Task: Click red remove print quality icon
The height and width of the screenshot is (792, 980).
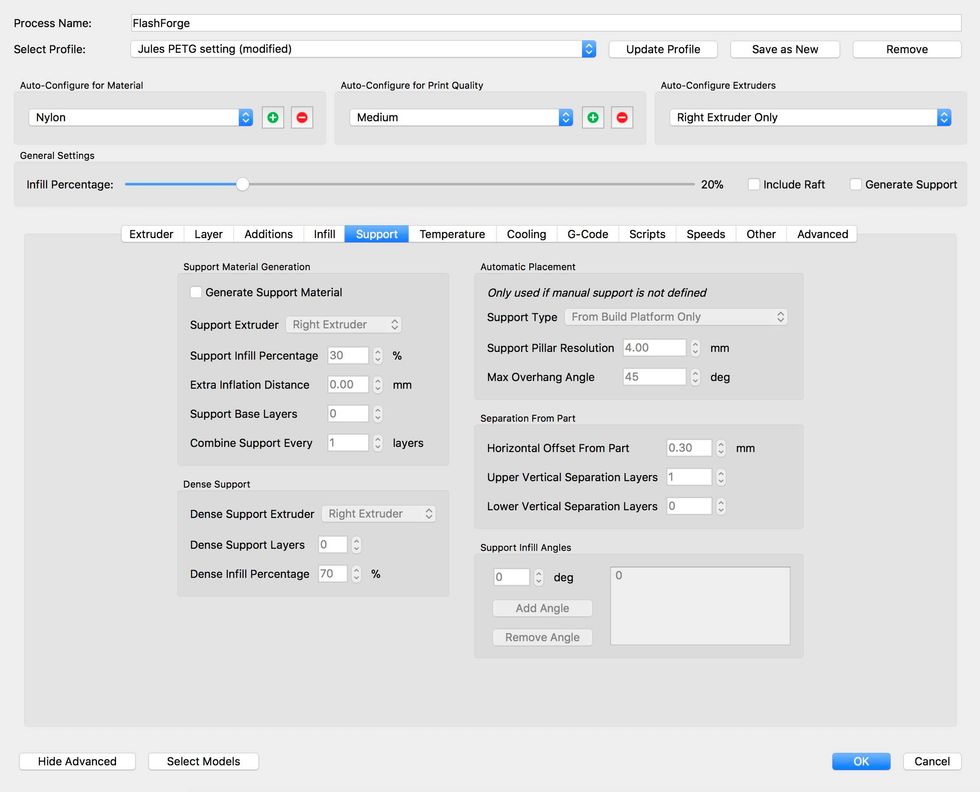Action: pos(622,117)
